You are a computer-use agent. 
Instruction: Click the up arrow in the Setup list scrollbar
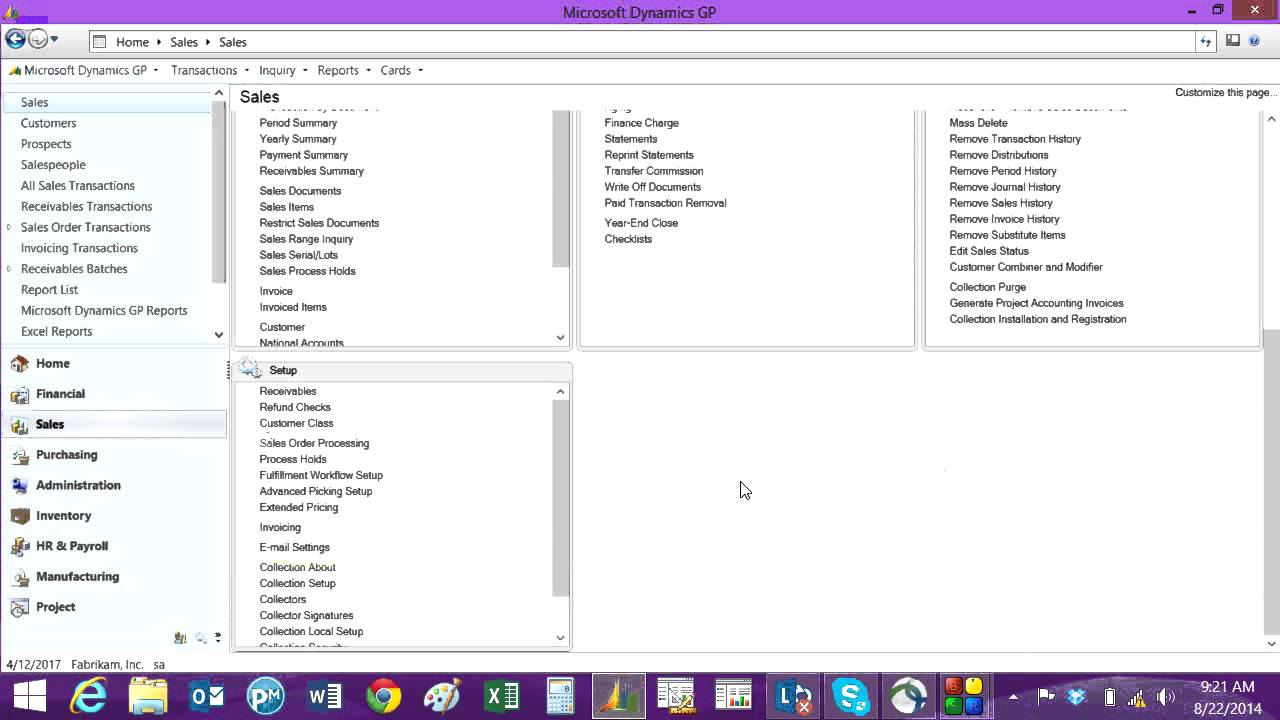click(560, 391)
